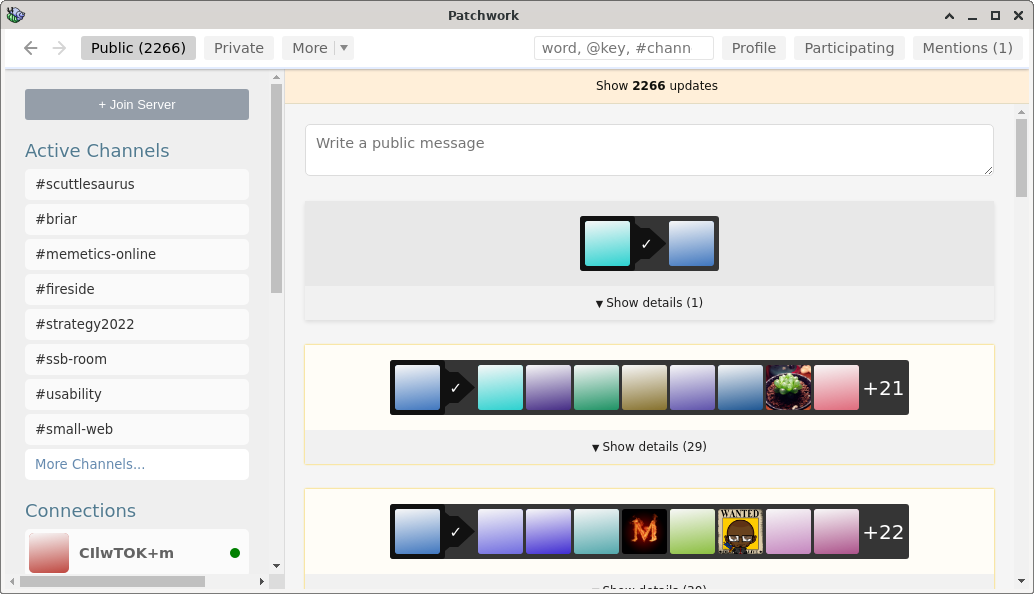Open the More menu
This screenshot has width=1034, height=594.
point(310,48)
